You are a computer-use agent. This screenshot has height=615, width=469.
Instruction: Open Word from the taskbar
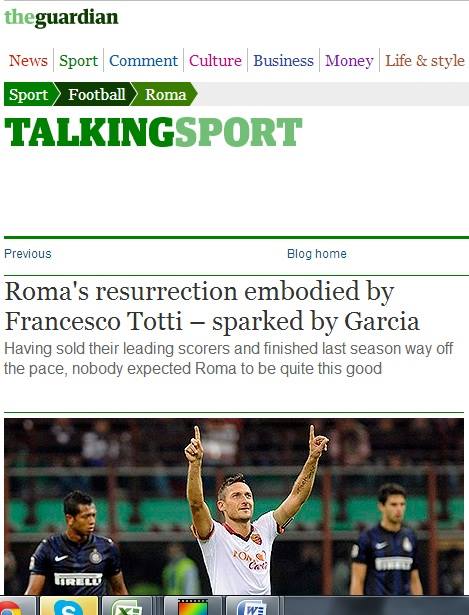click(x=252, y=606)
